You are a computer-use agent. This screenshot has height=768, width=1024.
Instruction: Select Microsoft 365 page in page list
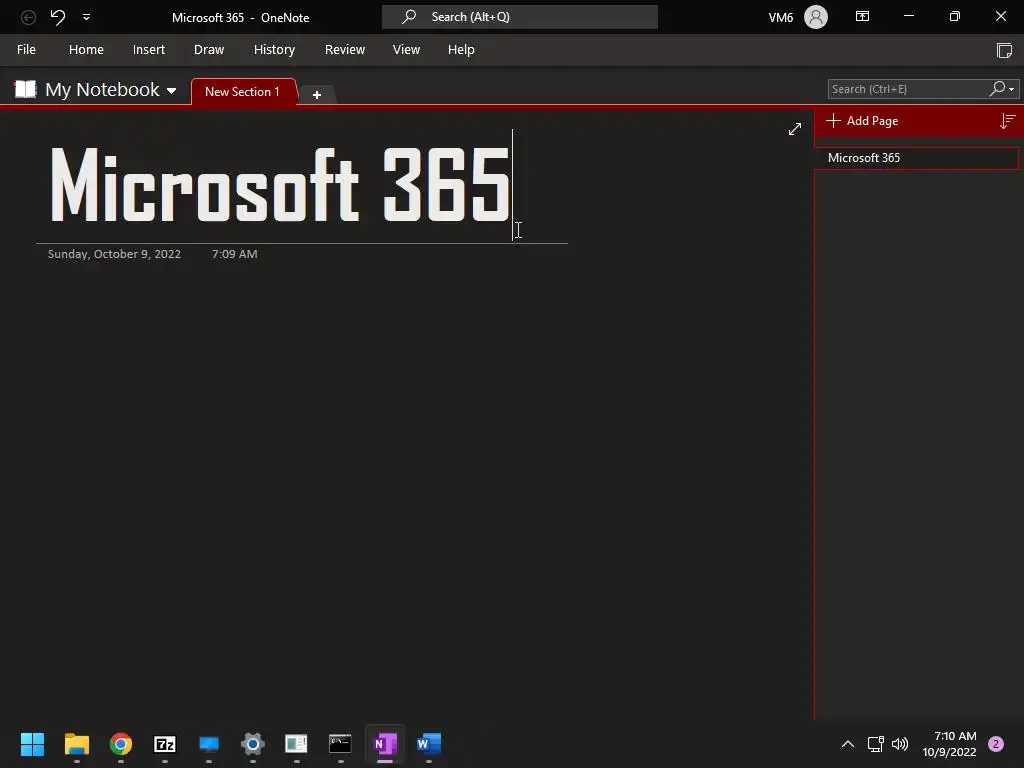point(916,158)
